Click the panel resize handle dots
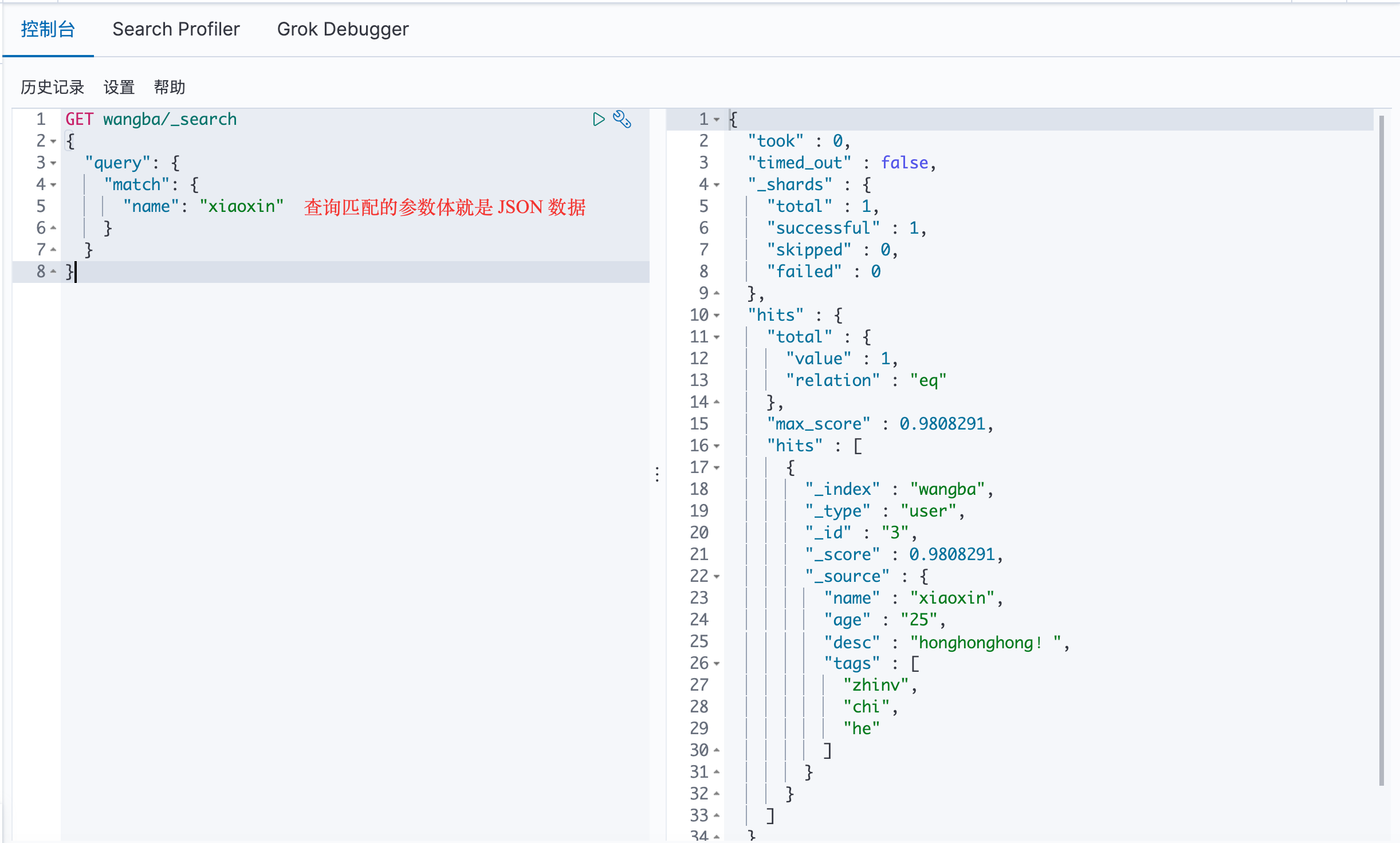1400x843 pixels. [x=657, y=474]
